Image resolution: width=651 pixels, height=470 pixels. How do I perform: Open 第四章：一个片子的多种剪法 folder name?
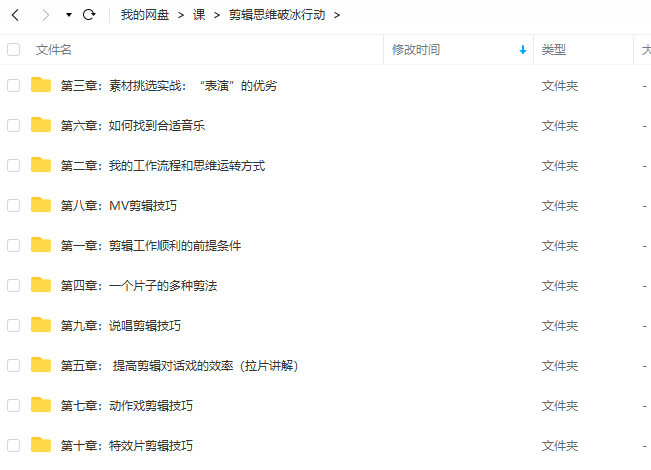(x=139, y=285)
